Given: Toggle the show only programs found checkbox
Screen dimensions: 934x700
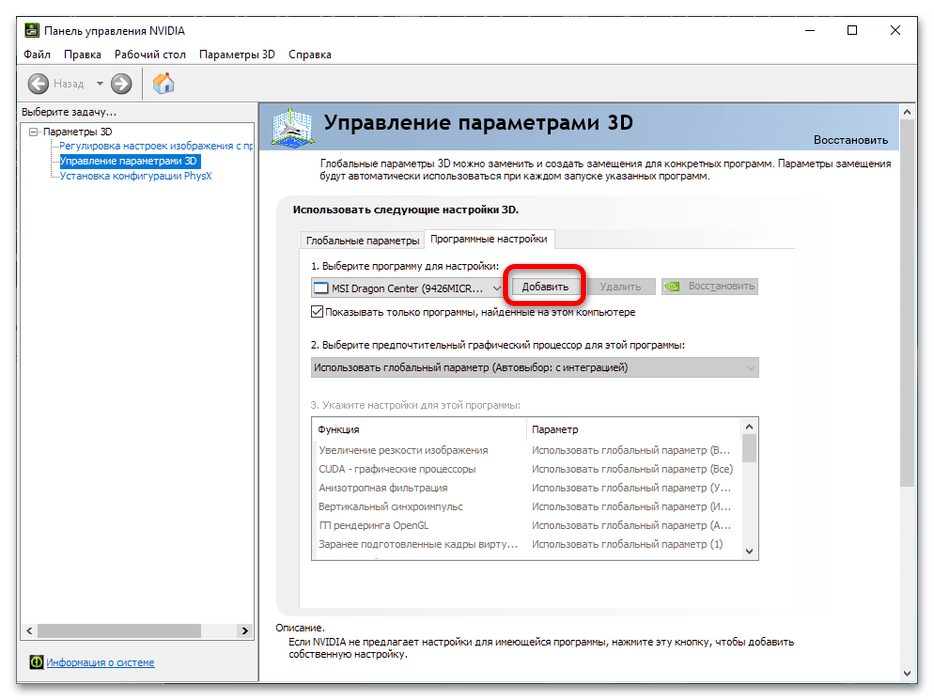Looking at the screenshot, I should [317, 312].
